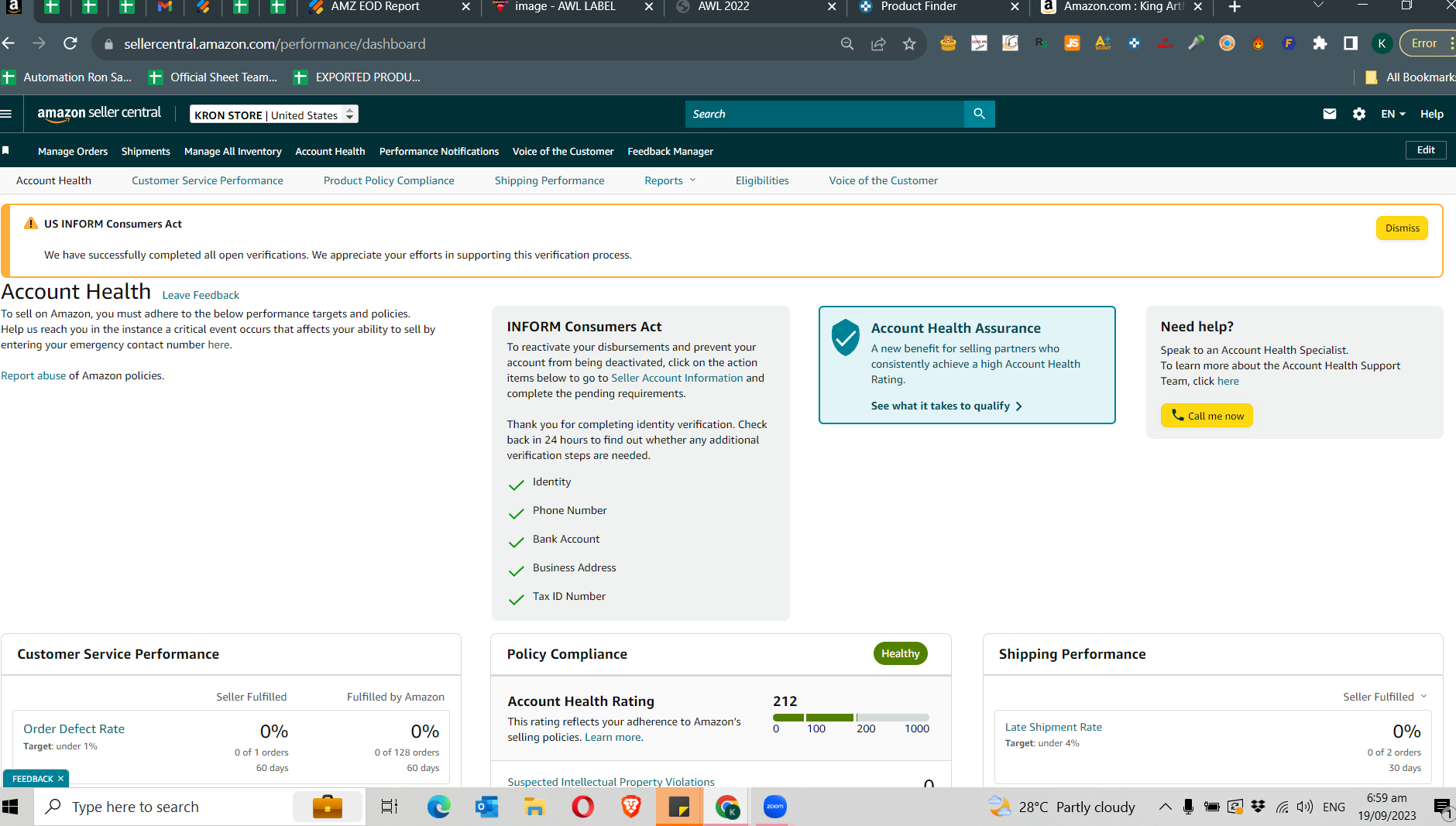
Task: Click the Amazon Seller Central logo
Action: pyautogui.click(x=99, y=113)
